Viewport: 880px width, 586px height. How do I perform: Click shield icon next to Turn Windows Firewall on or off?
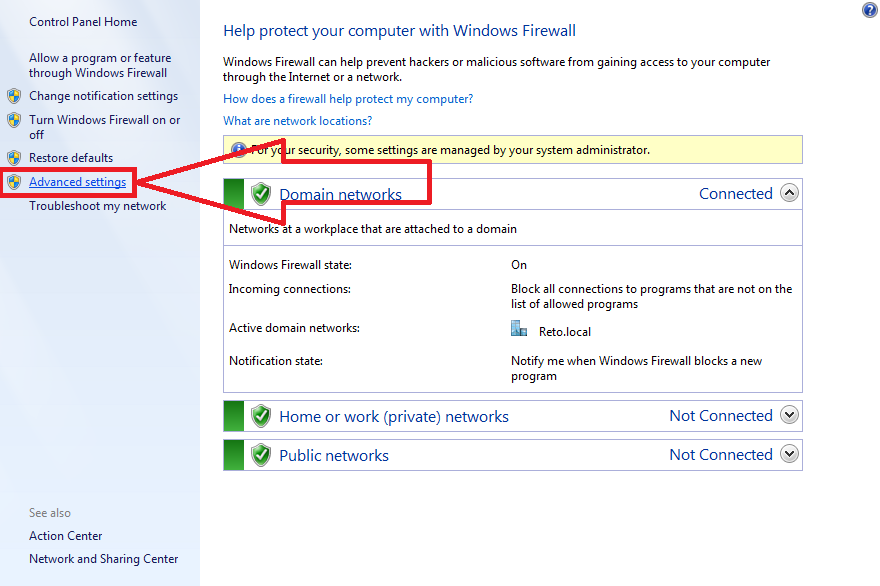(14, 120)
